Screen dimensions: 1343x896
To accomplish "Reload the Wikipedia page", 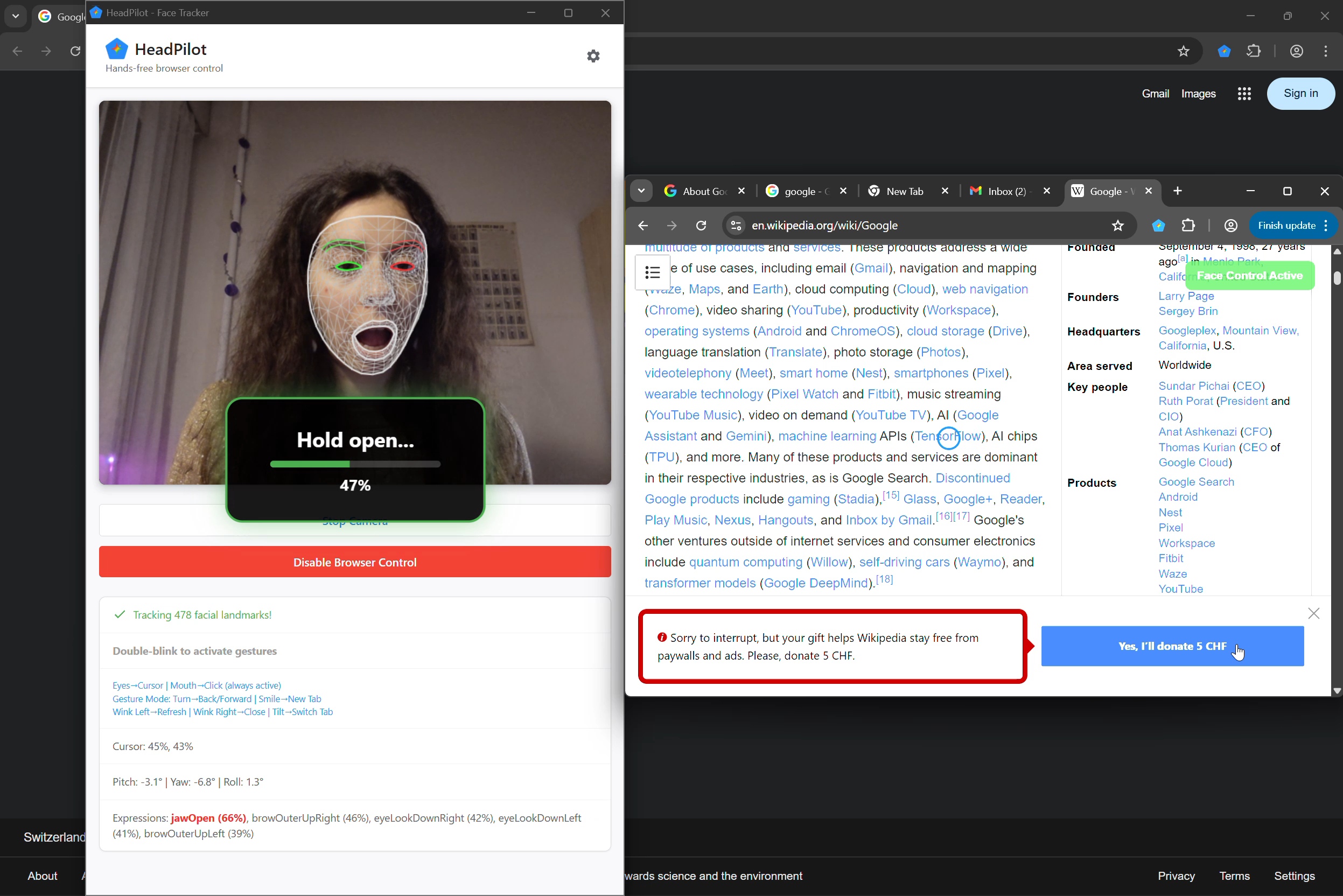I will click(x=701, y=226).
